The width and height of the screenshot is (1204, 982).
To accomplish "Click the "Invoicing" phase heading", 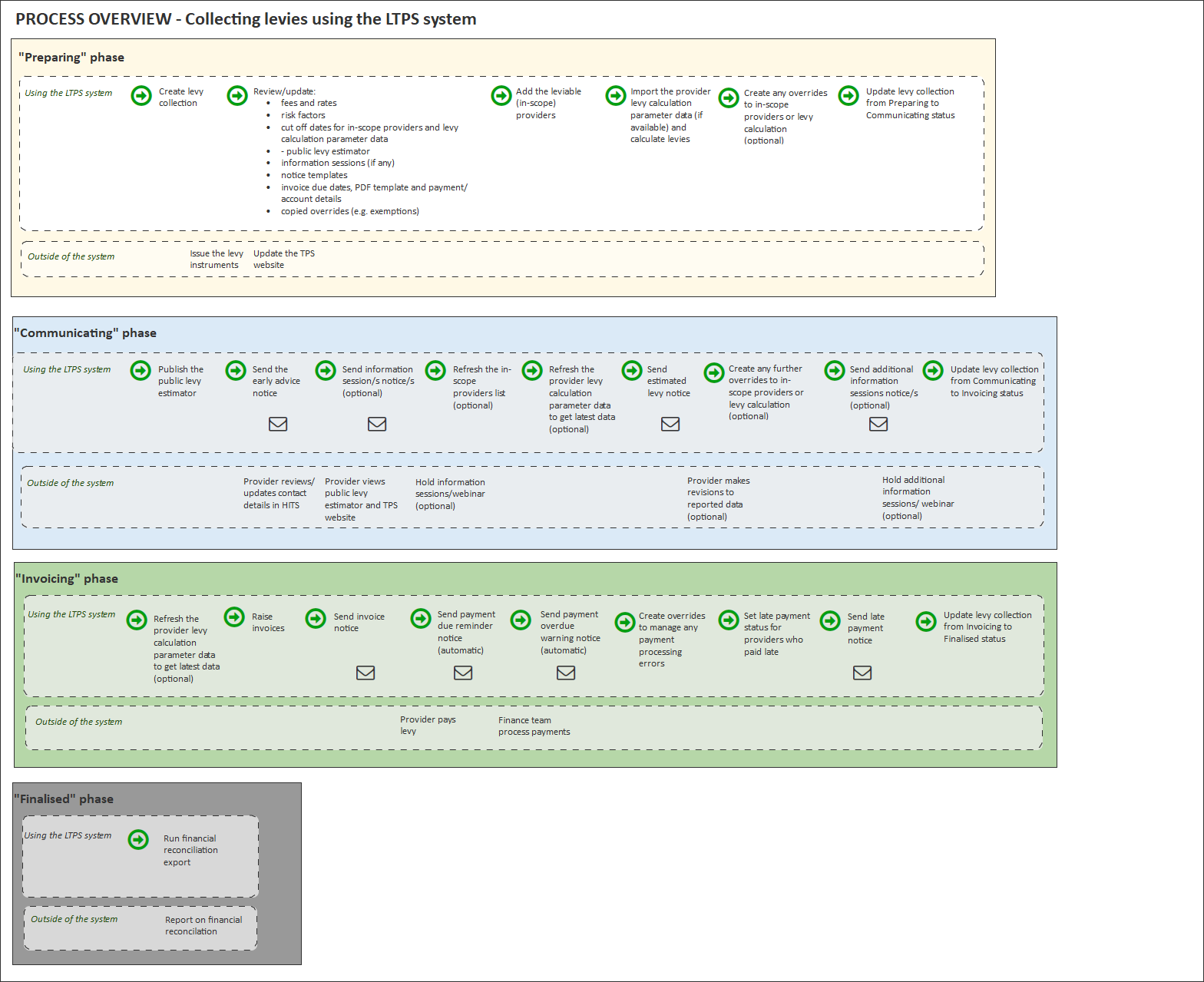I will pyautogui.click(x=67, y=579).
